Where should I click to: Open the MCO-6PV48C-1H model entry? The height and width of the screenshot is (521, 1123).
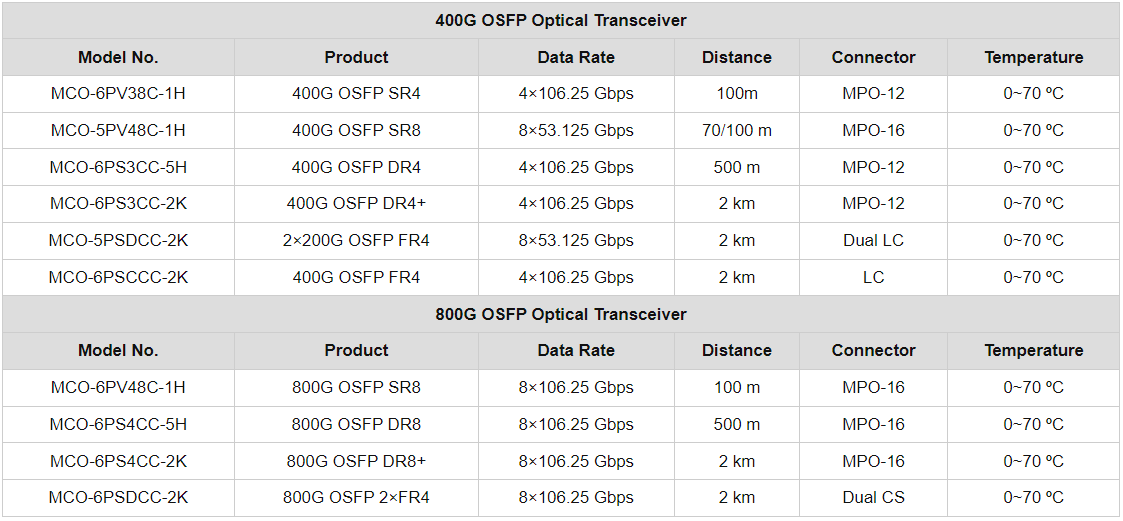click(x=118, y=387)
